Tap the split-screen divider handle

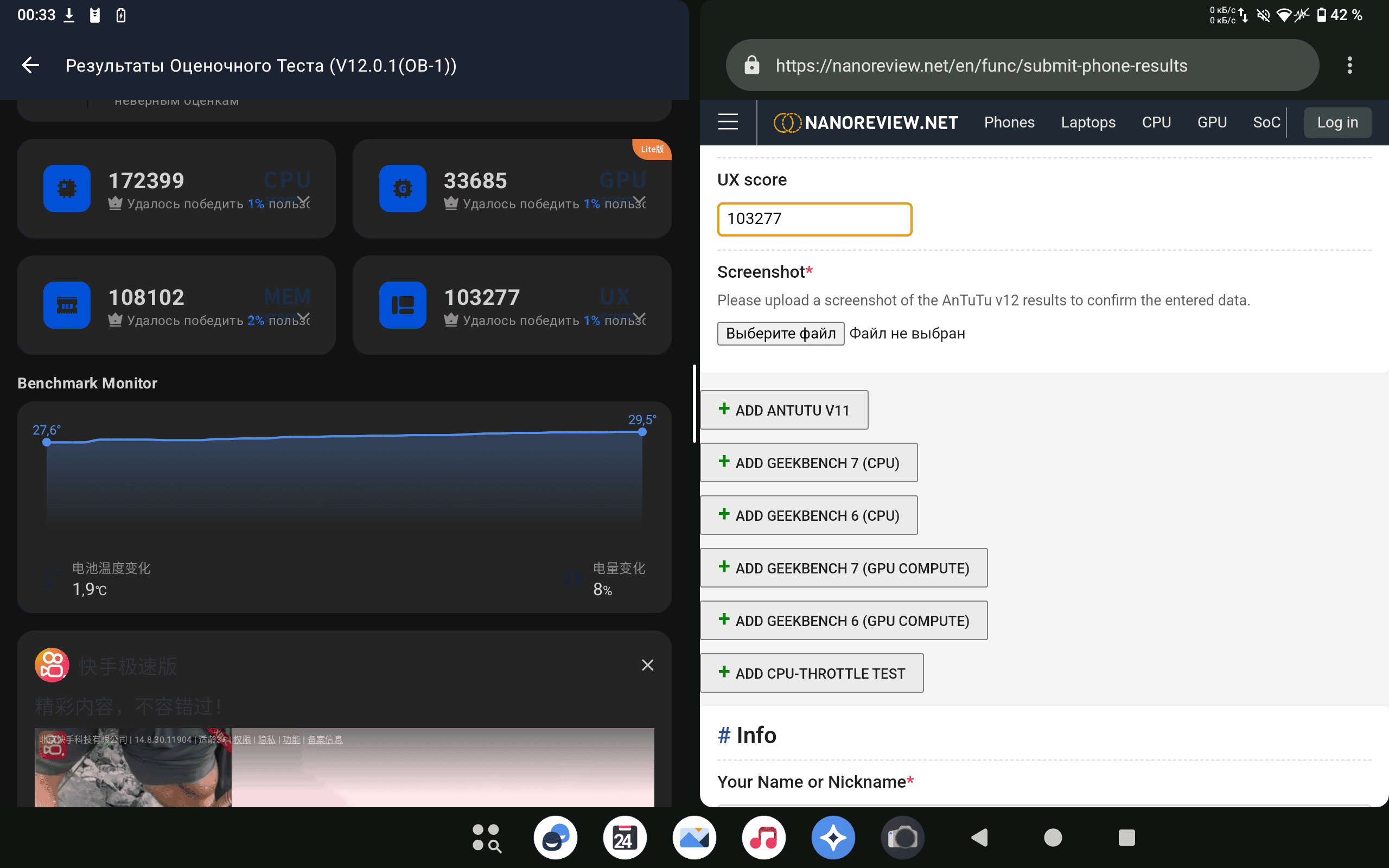(x=694, y=404)
